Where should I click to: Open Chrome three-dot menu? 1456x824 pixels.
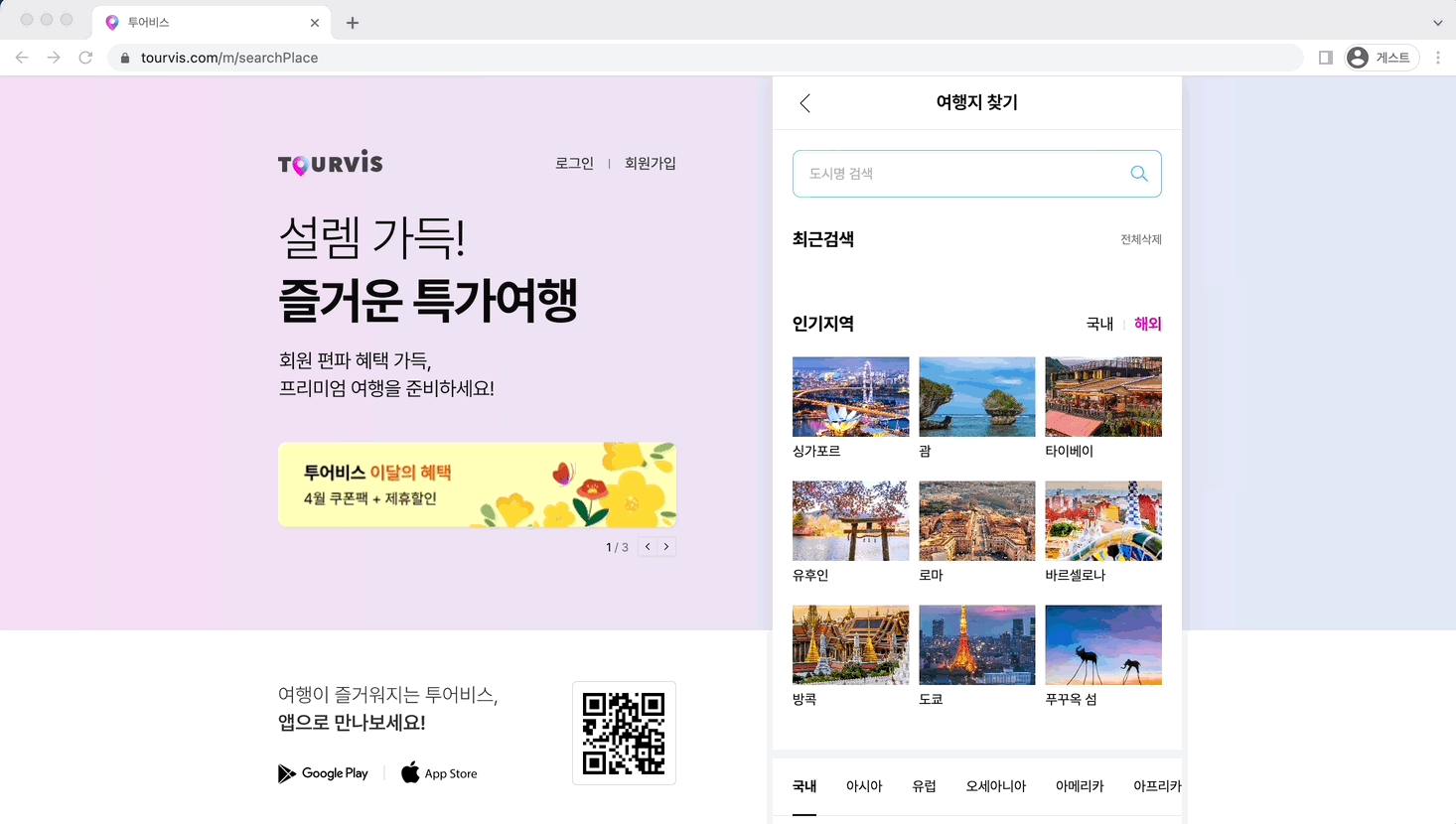pos(1438,58)
